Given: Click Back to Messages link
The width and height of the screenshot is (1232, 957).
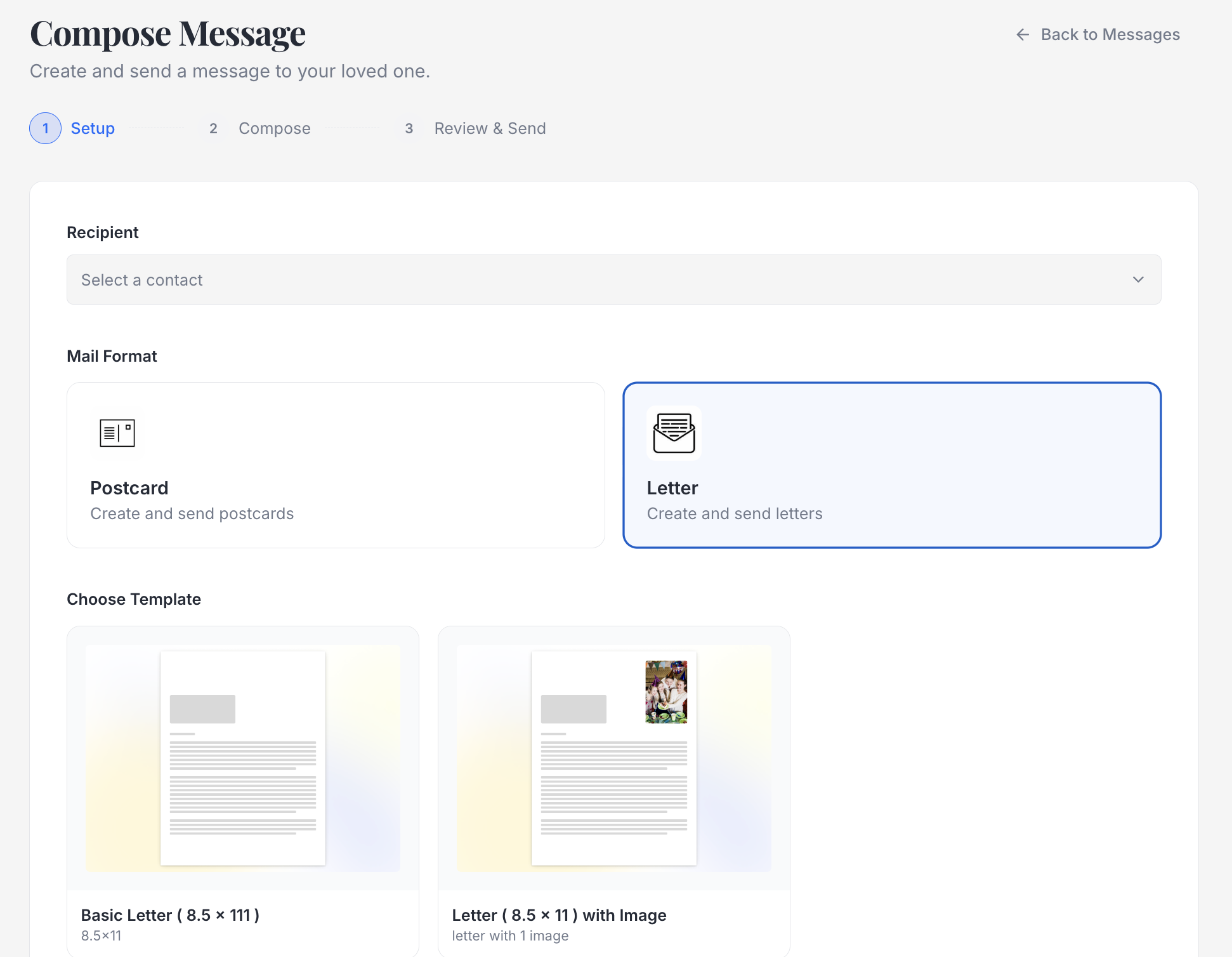Looking at the screenshot, I should click(1110, 34).
